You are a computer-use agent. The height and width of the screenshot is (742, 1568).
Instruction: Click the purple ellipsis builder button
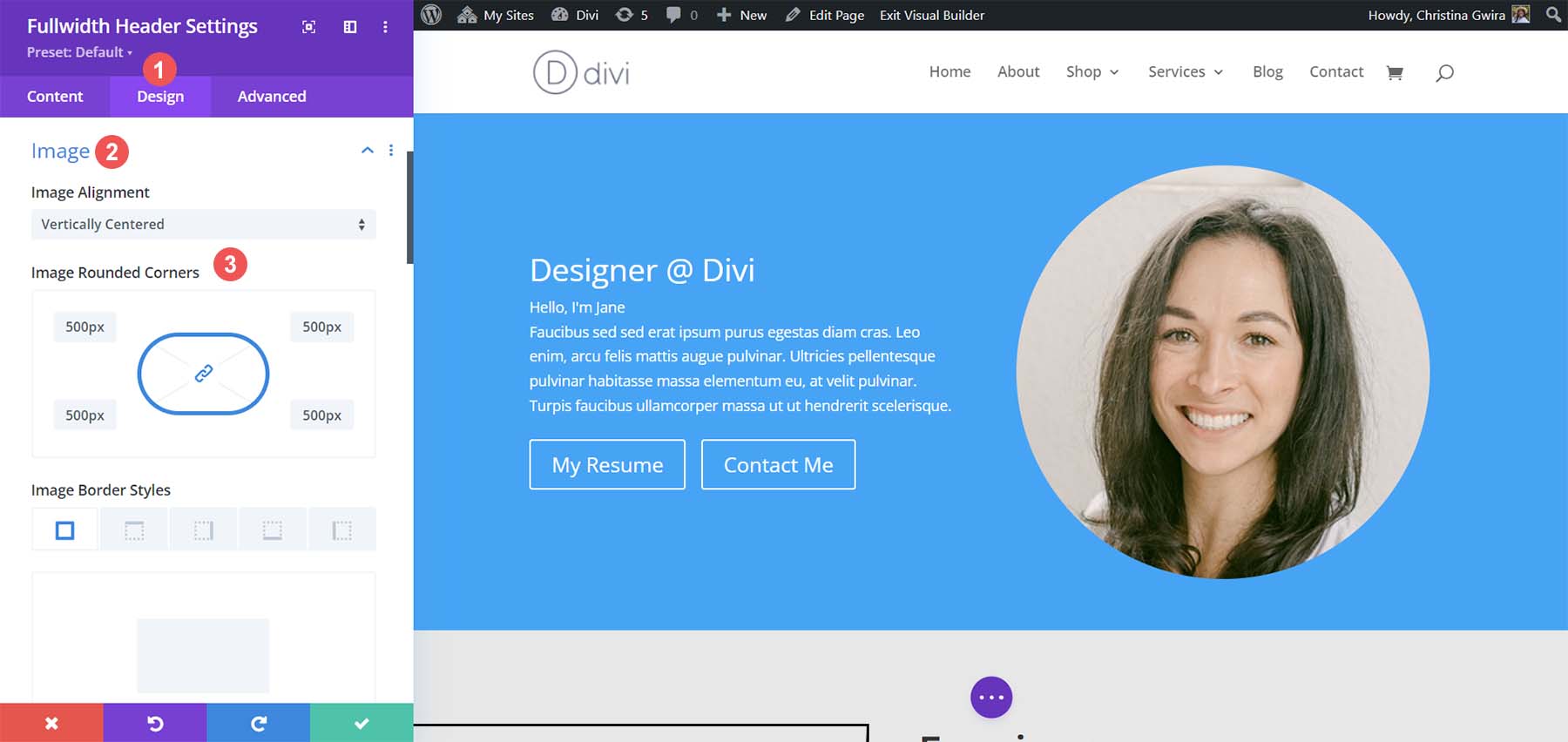point(991,698)
